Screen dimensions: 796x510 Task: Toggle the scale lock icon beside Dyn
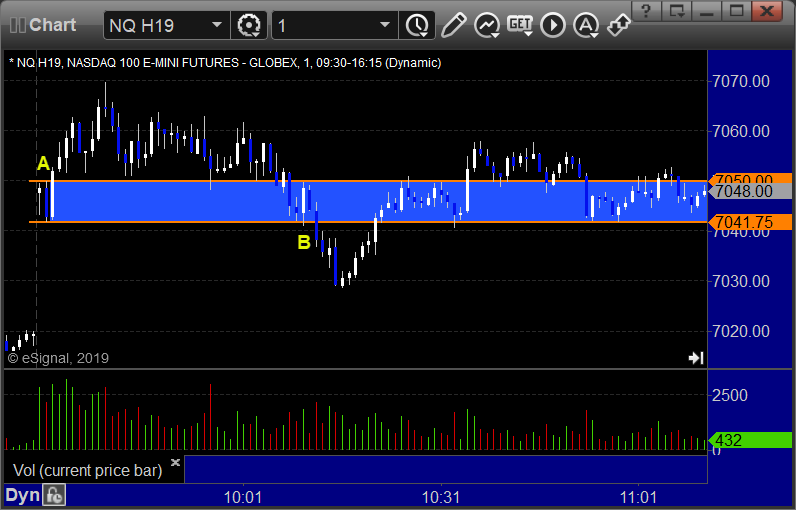[54, 495]
